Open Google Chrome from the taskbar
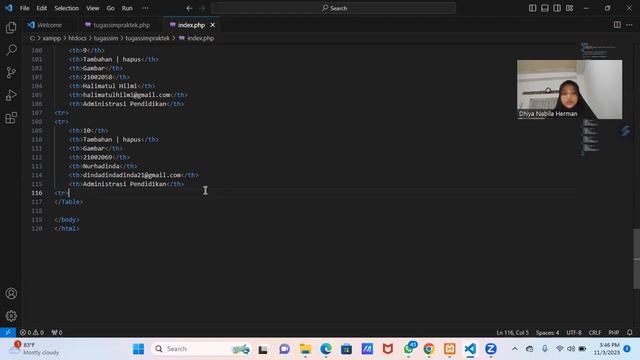This screenshot has width=640, height=360. (x=429, y=349)
